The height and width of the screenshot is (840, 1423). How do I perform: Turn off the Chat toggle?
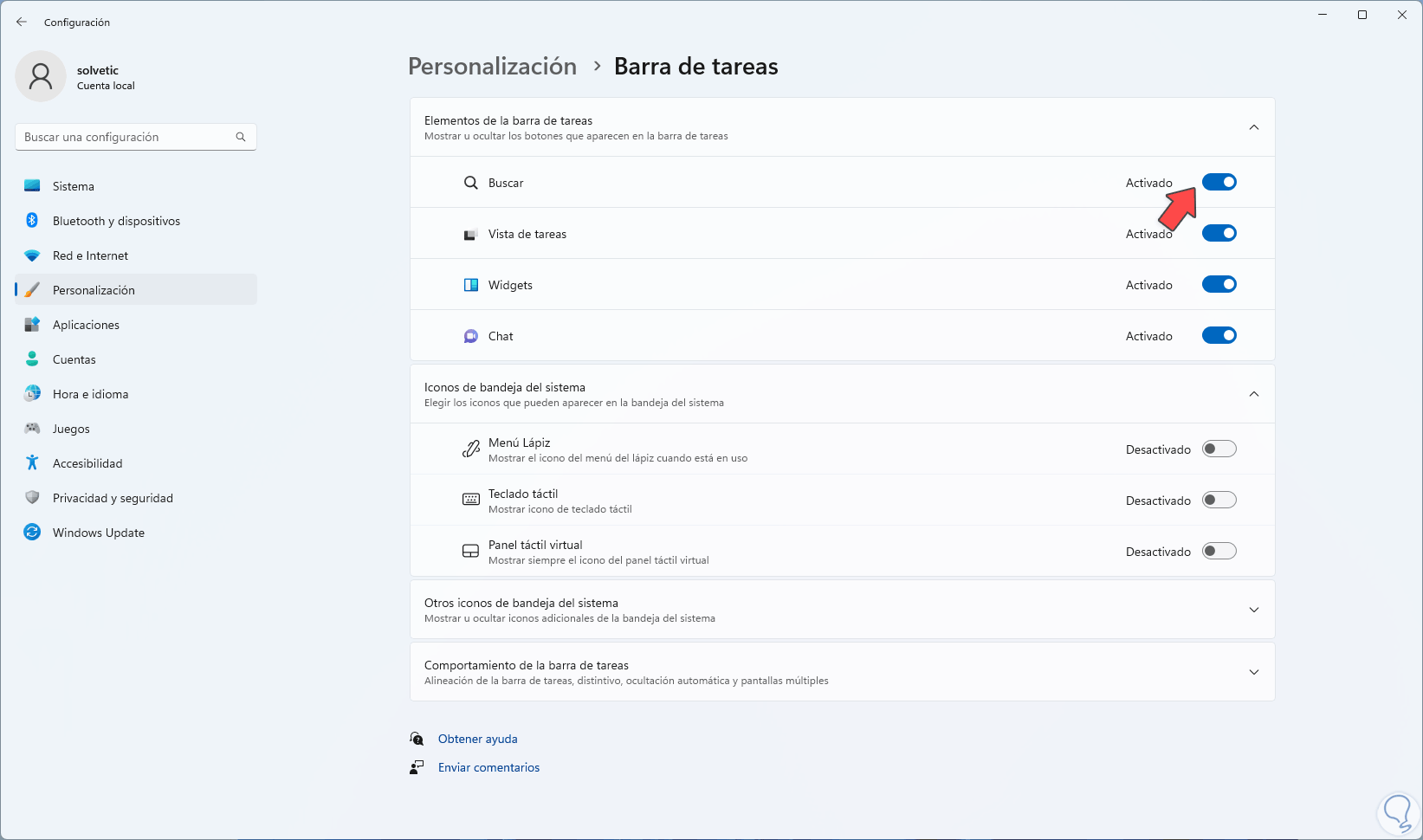pyautogui.click(x=1219, y=335)
